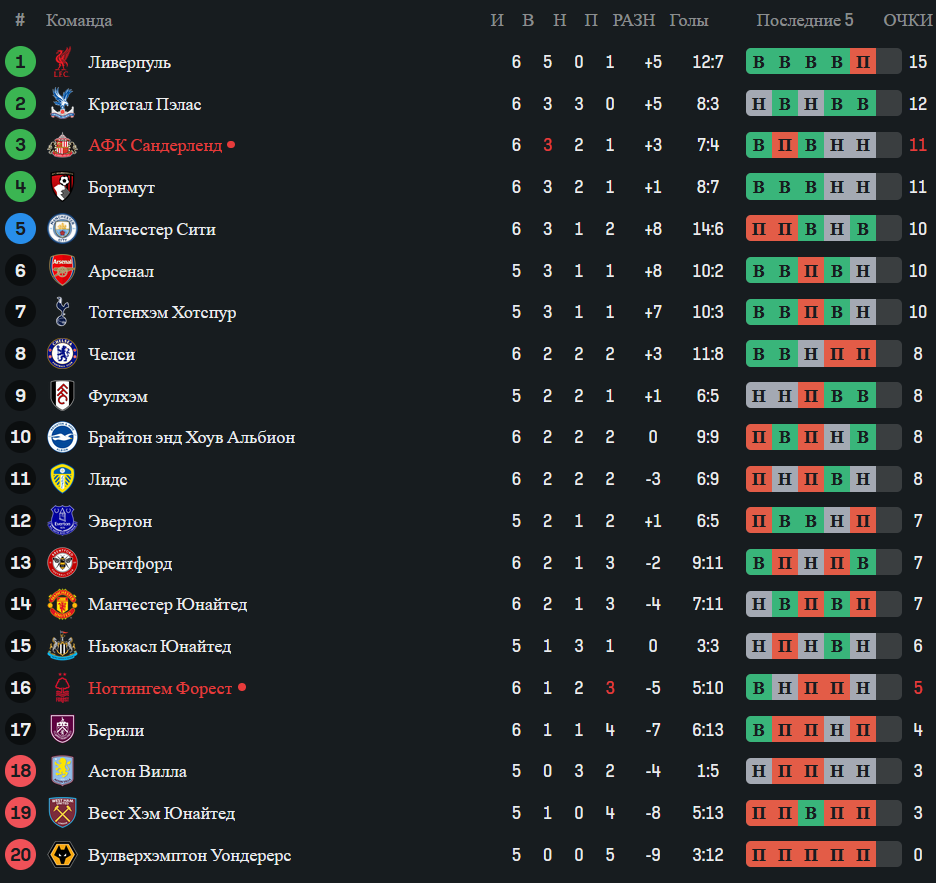The width and height of the screenshot is (936, 883).
Task: Open the West Ham hammers crest
Action: click(x=62, y=813)
